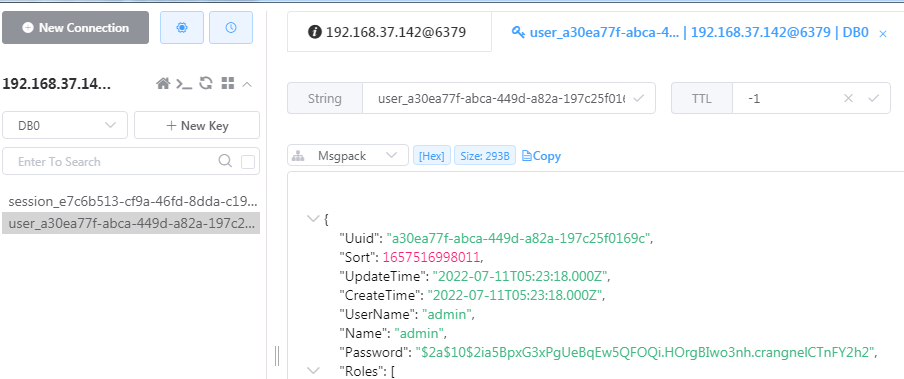This screenshot has height=379, width=904.
Task: Click the panel divider drag handle
Action: tap(277, 356)
